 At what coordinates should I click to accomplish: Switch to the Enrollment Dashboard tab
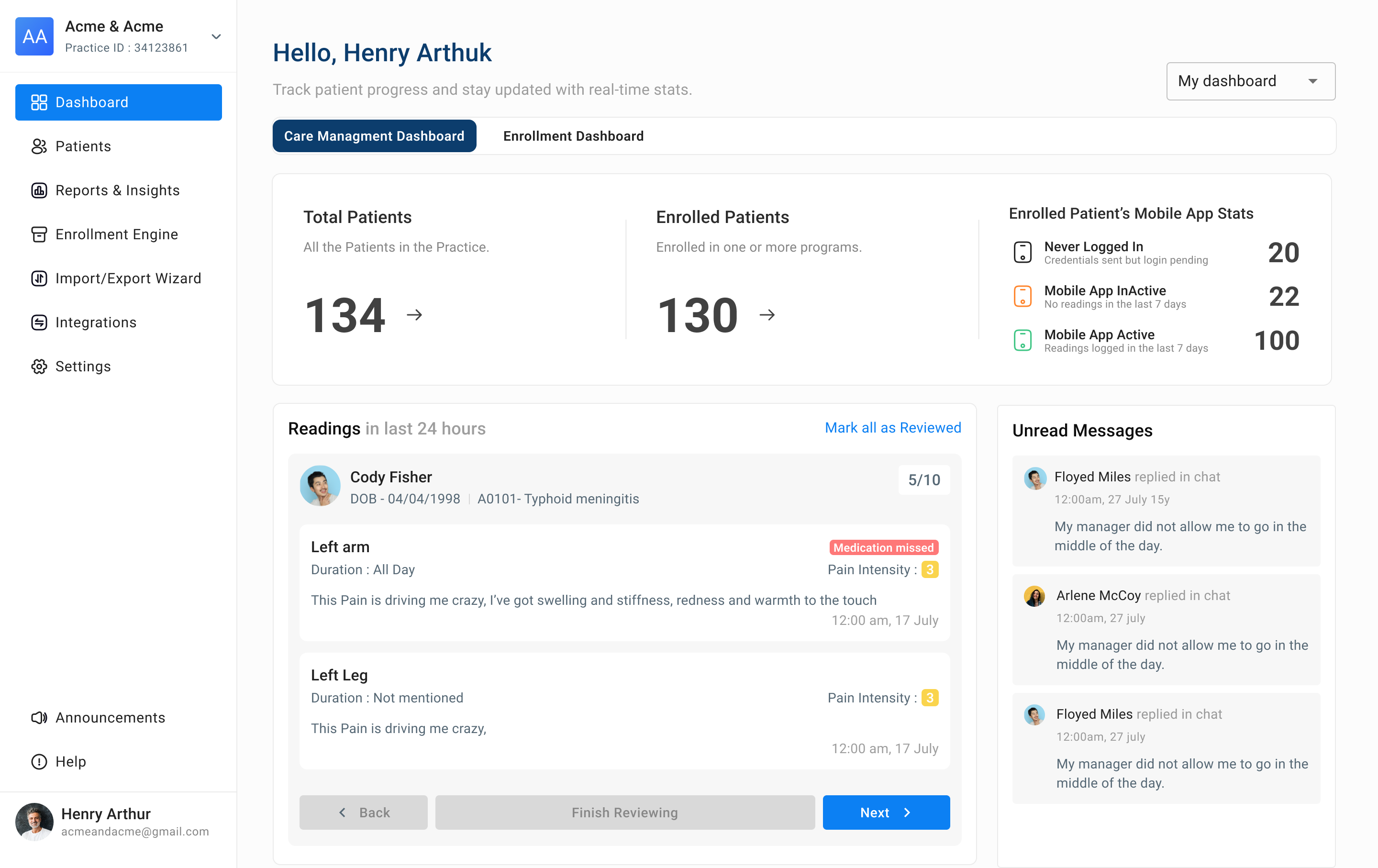pos(573,135)
